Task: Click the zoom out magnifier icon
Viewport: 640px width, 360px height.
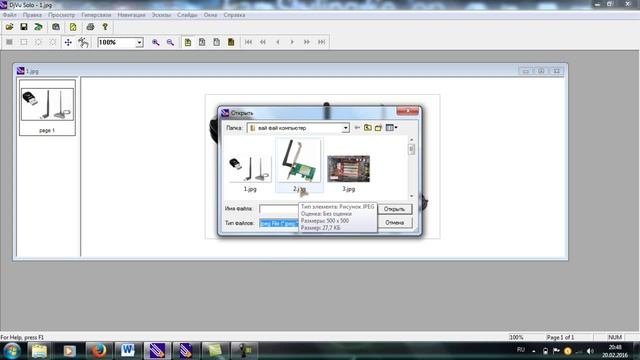Action: point(170,42)
